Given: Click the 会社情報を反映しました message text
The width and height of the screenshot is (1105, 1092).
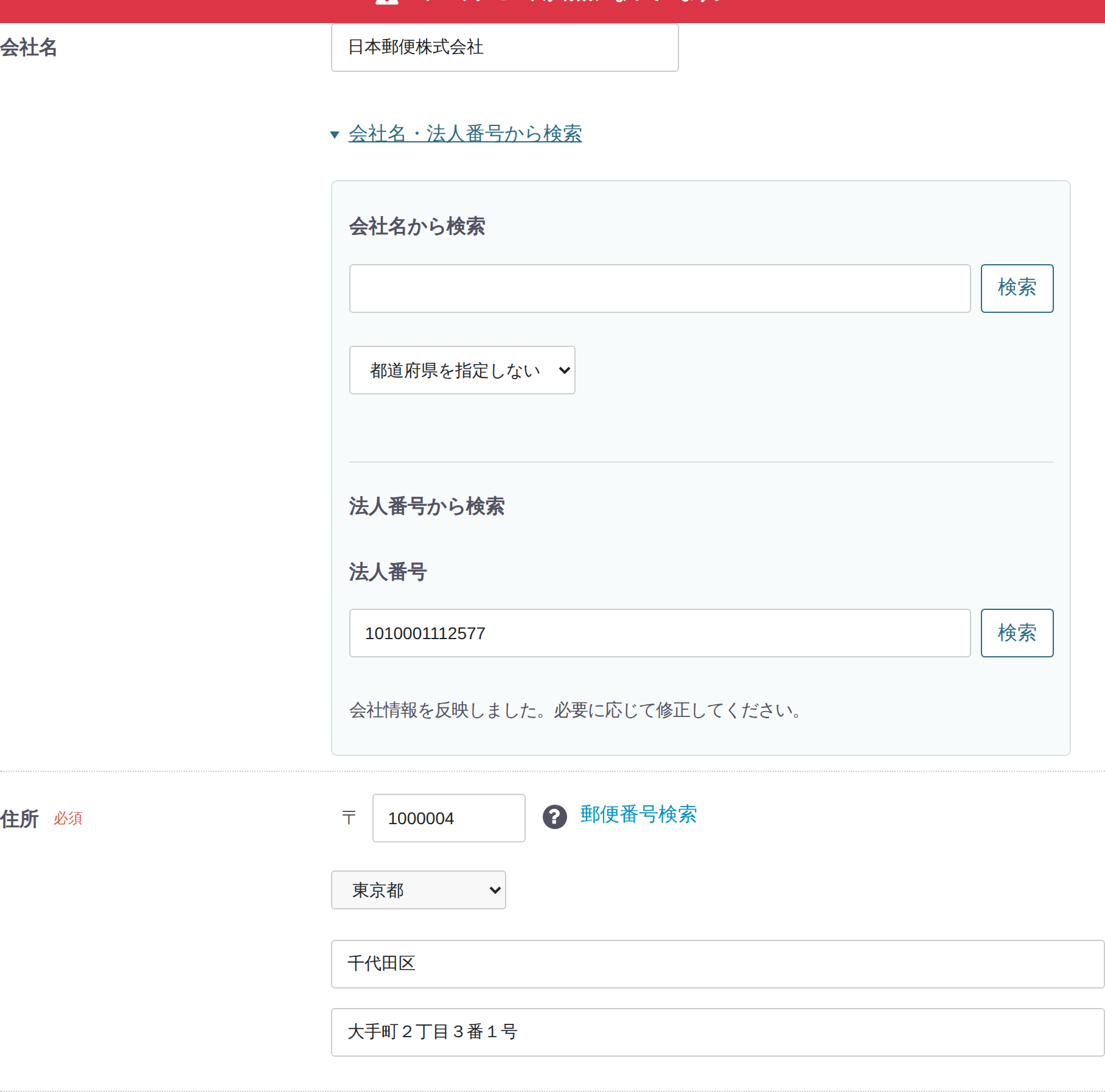Looking at the screenshot, I should tap(576, 710).
